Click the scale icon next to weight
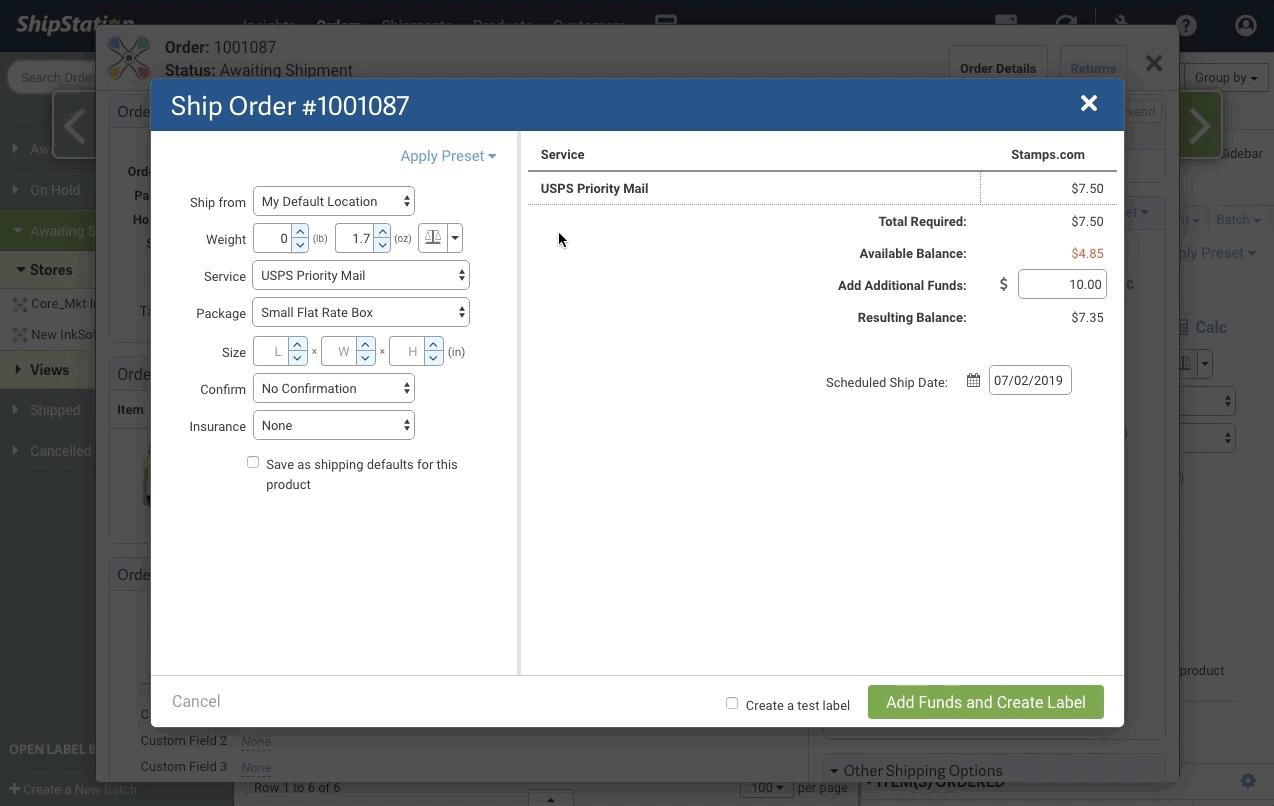Screen dimensions: 1274x806 click(433, 238)
